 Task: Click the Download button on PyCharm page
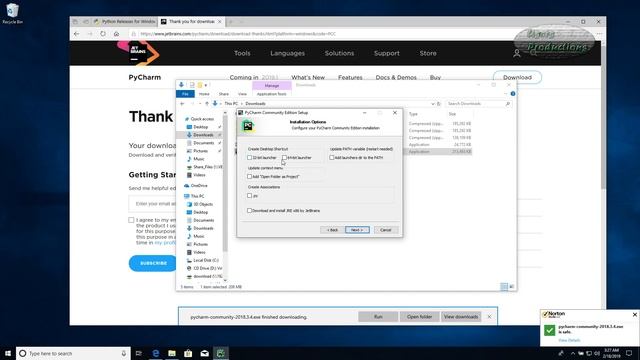coord(517,77)
